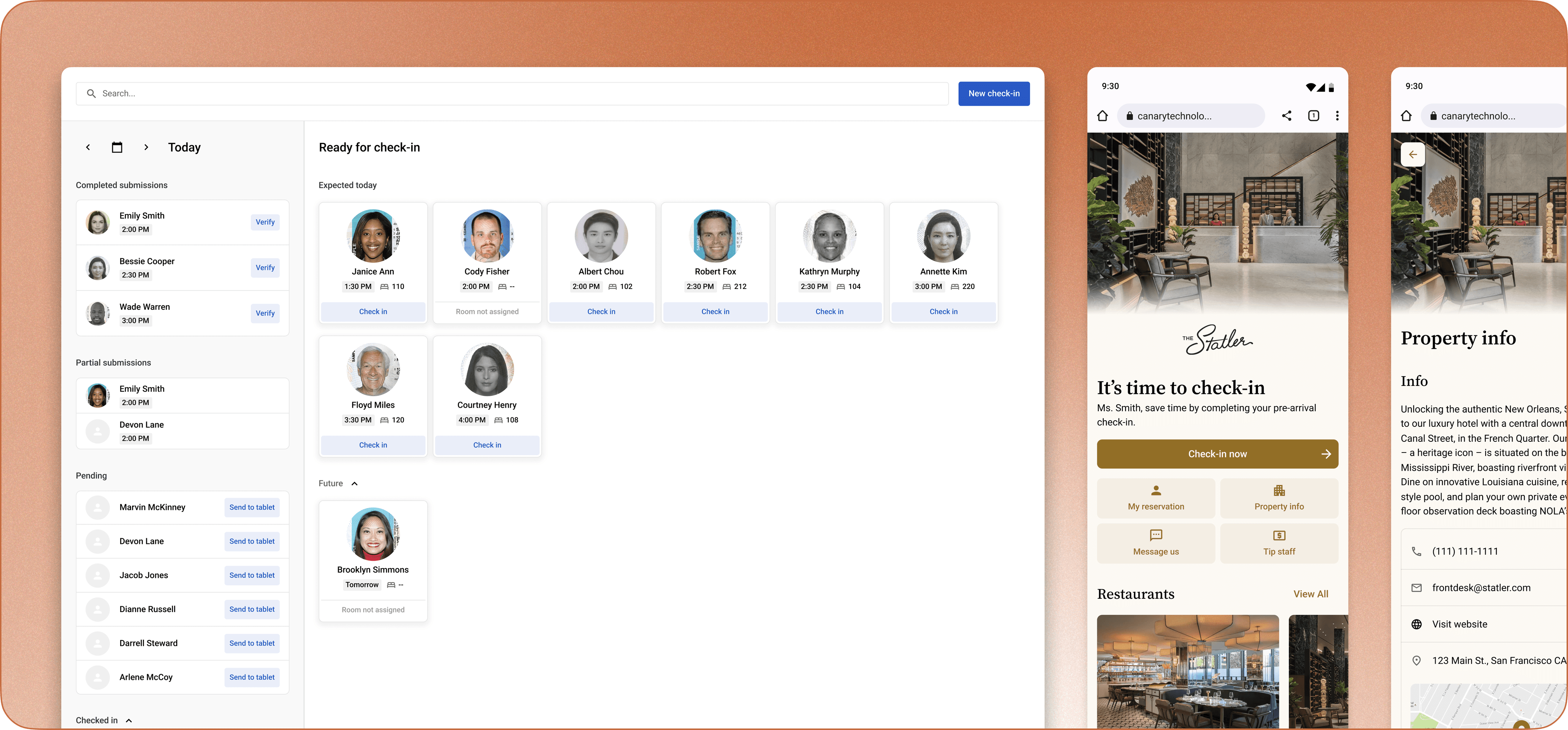Image resolution: width=1568 pixels, height=730 pixels.
Task: Tap the Check-in now button
Action: pos(1217,454)
